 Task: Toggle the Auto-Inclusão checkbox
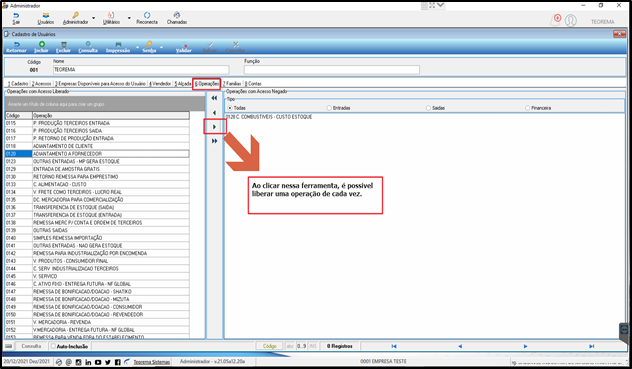53,346
